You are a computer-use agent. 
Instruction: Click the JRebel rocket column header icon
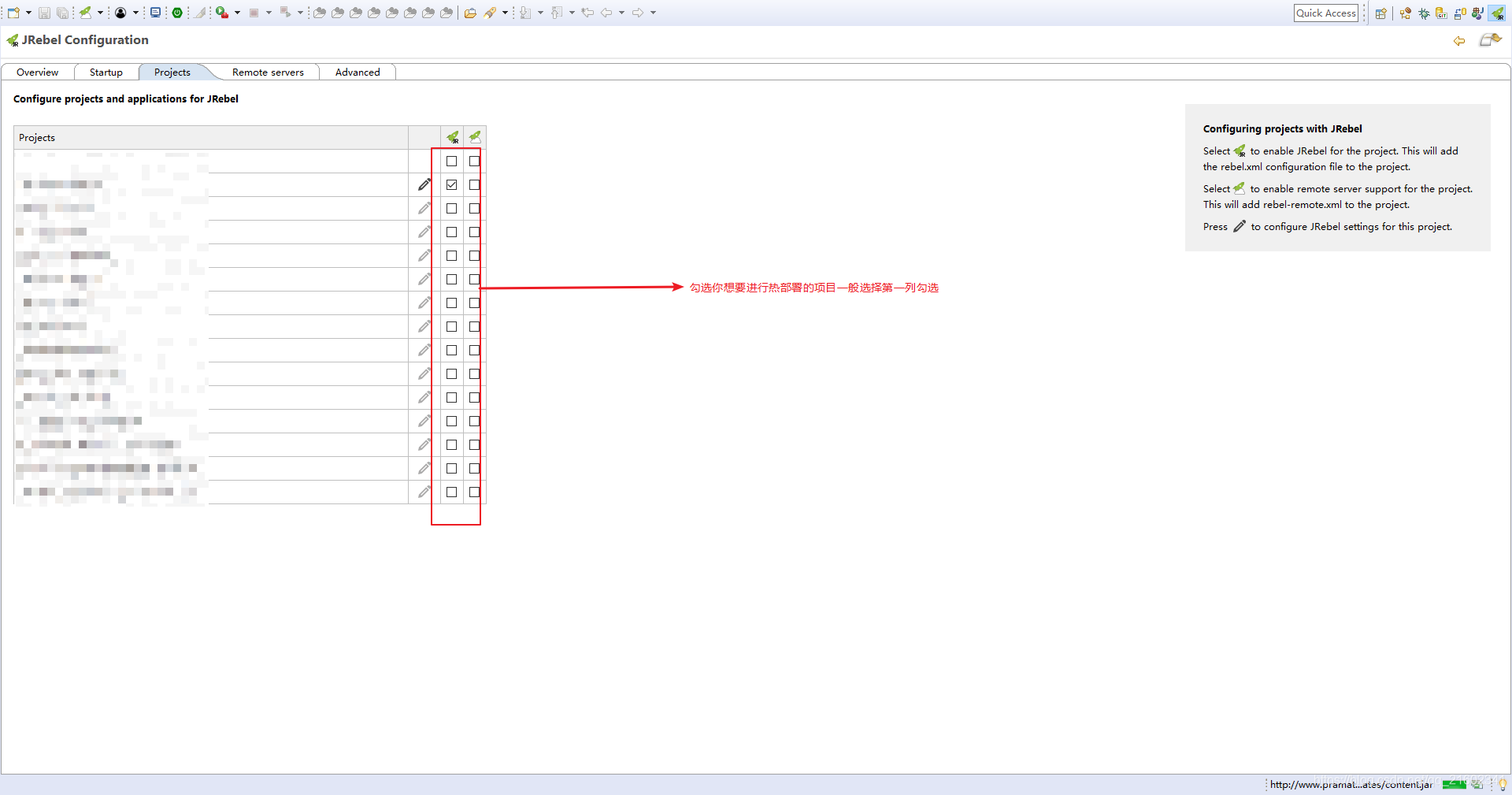click(x=452, y=137)
